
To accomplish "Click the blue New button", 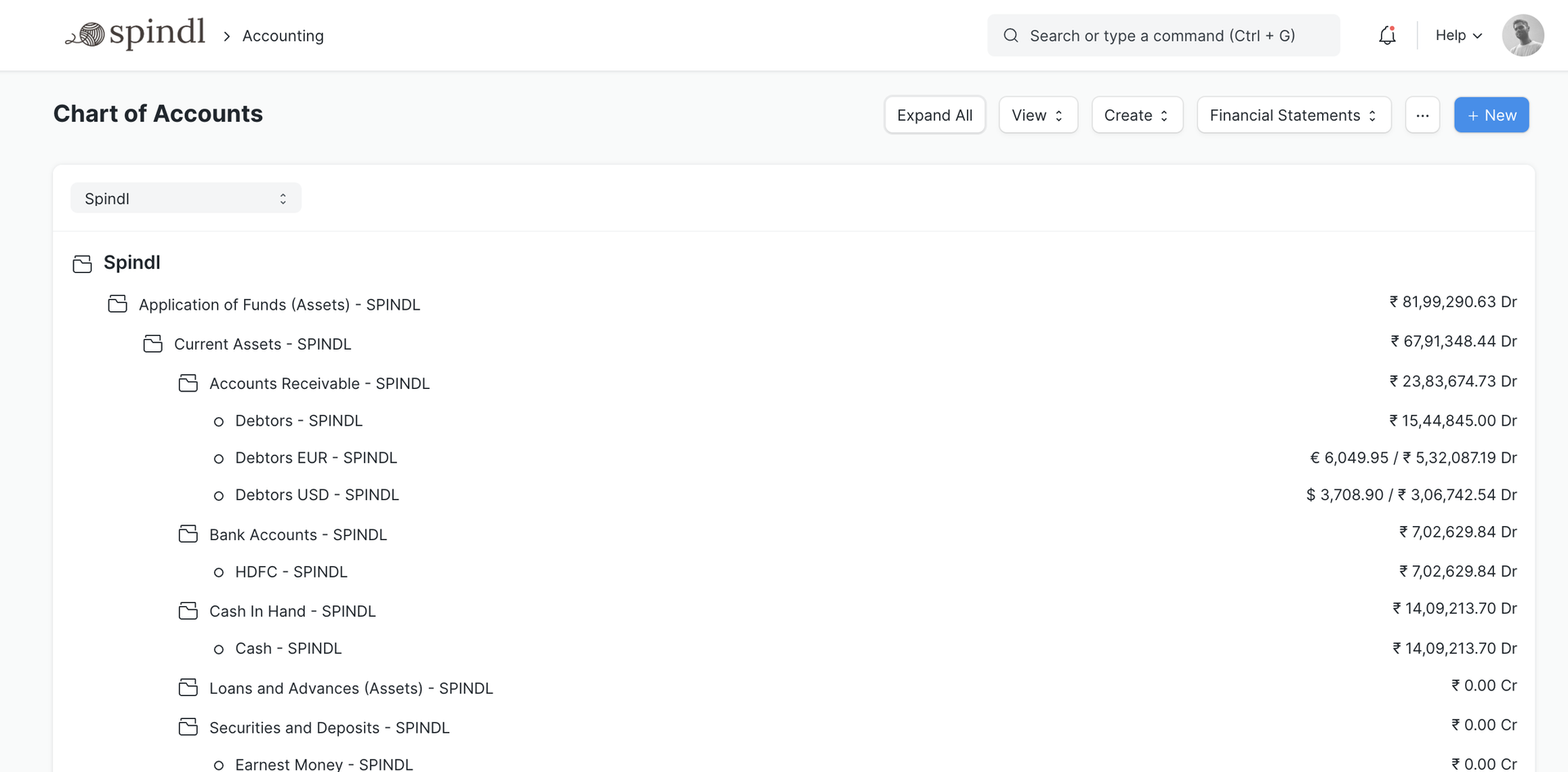I will tap(1490, 115).
